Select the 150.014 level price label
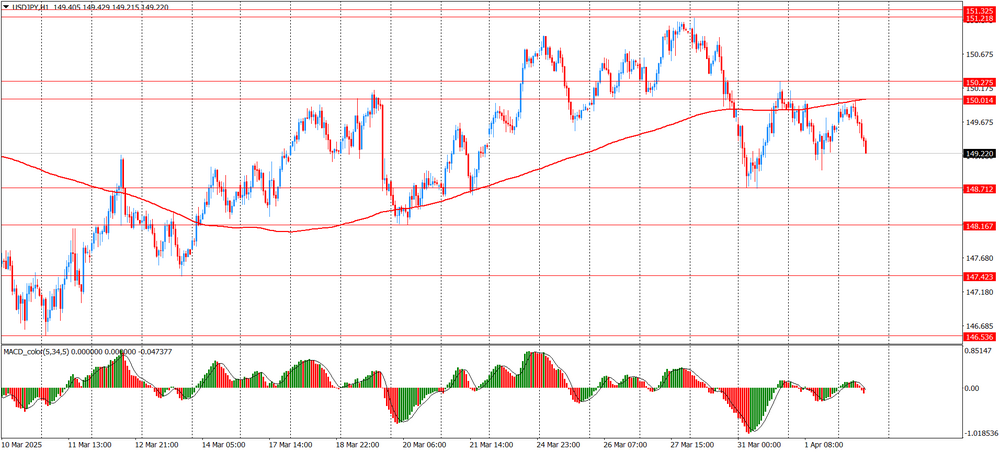 979,100
